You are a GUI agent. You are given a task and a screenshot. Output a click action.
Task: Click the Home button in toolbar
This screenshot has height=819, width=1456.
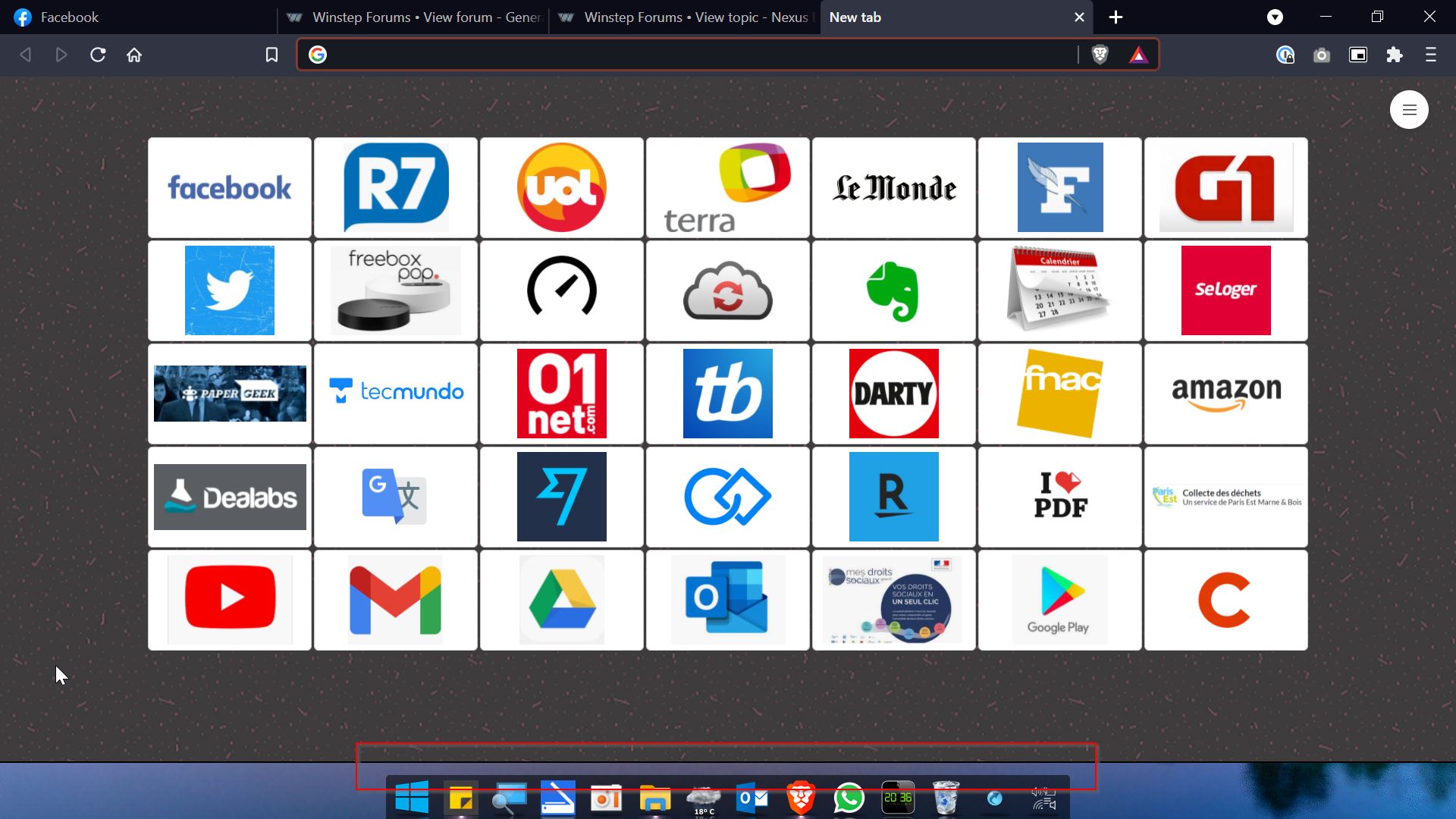(x=134, y=55)
